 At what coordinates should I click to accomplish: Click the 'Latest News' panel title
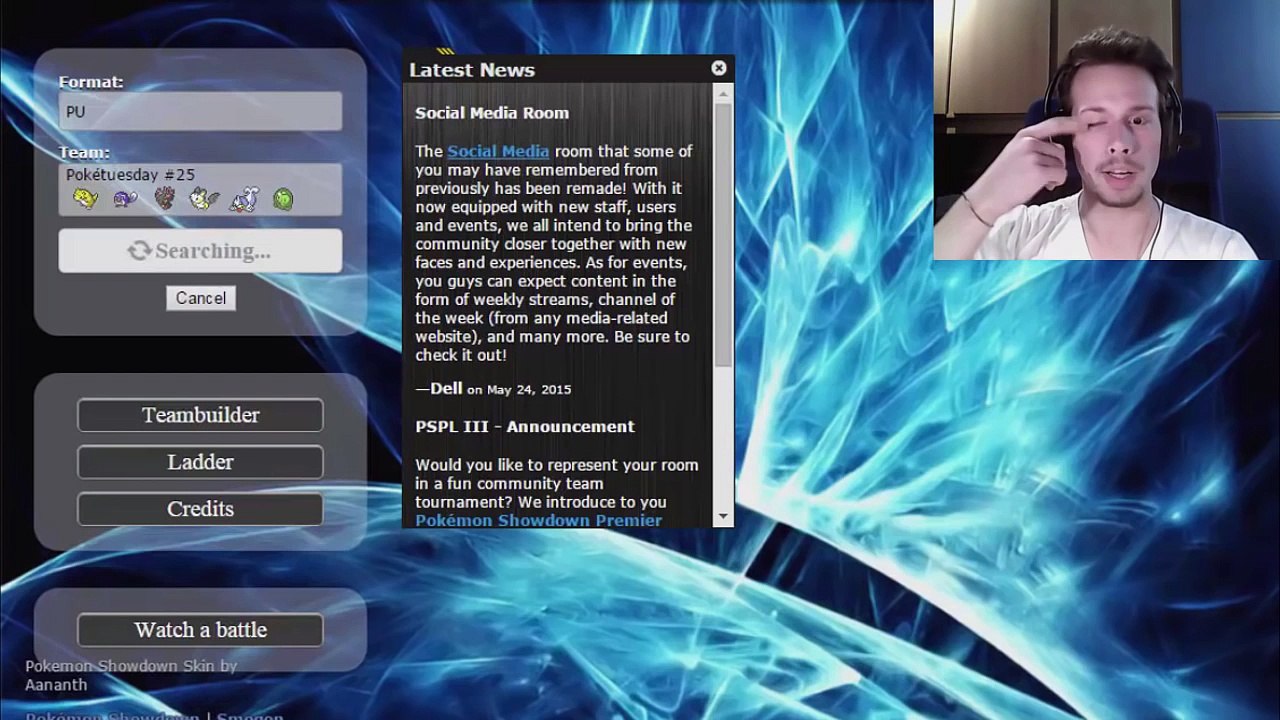(x=472, y=70)
